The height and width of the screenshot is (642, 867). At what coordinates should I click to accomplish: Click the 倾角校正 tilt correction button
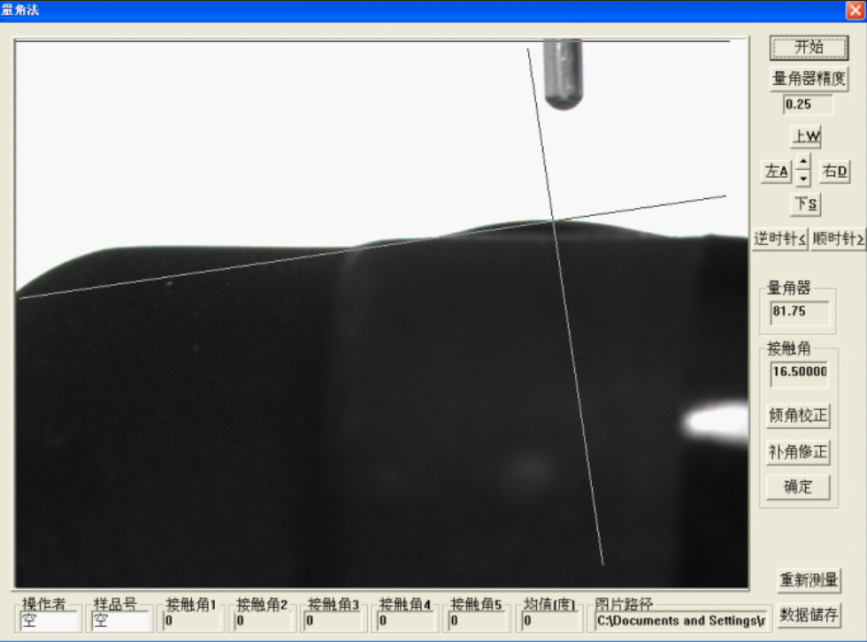click(798, 415)
